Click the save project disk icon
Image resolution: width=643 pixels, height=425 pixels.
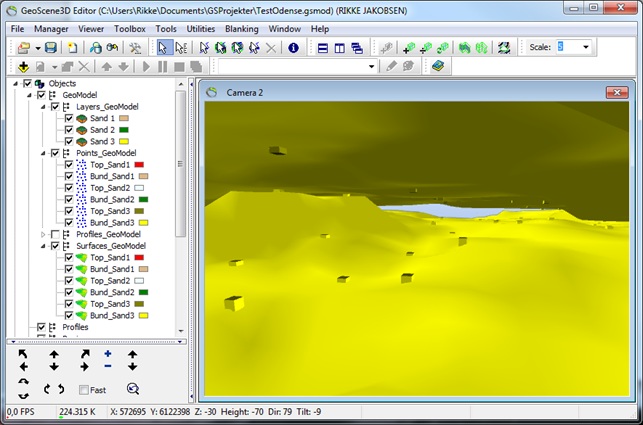coord(50,48)
